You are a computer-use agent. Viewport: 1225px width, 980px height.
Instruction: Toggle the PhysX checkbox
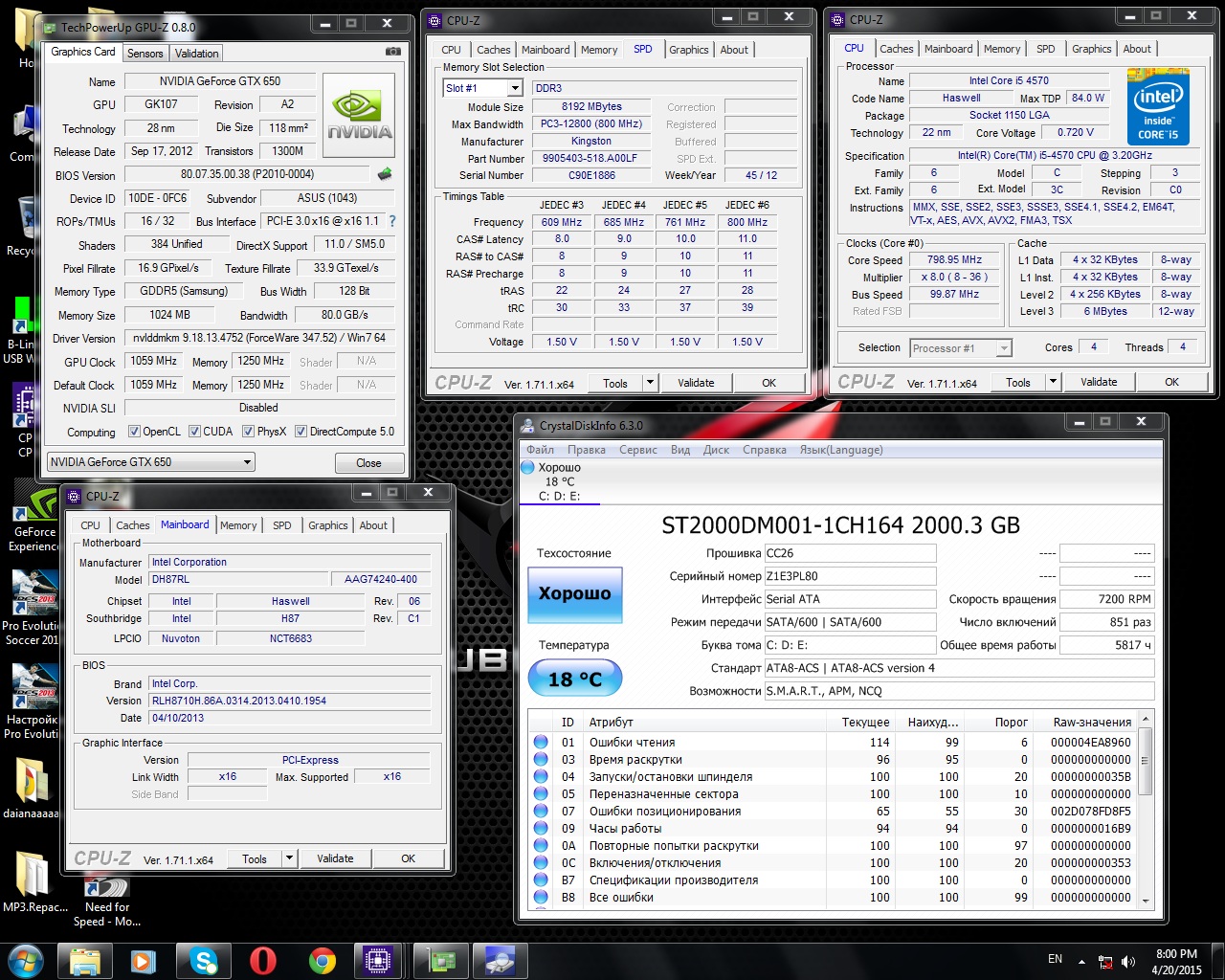pos(249,432)
